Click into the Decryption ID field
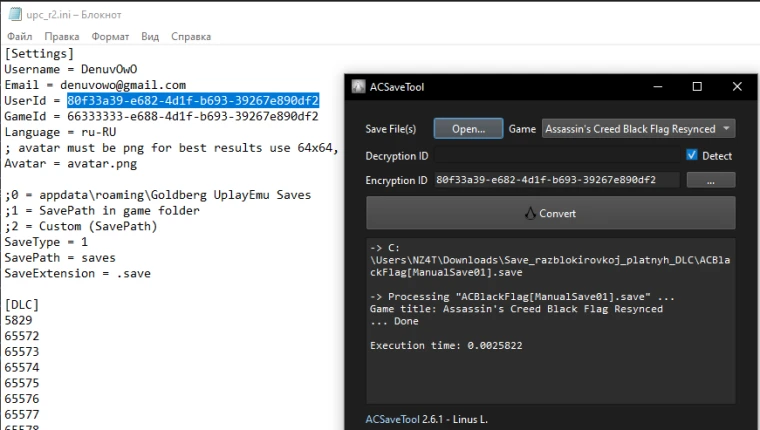Image resolution: width=760 pixels, height=430 pixels. point(557,156)
